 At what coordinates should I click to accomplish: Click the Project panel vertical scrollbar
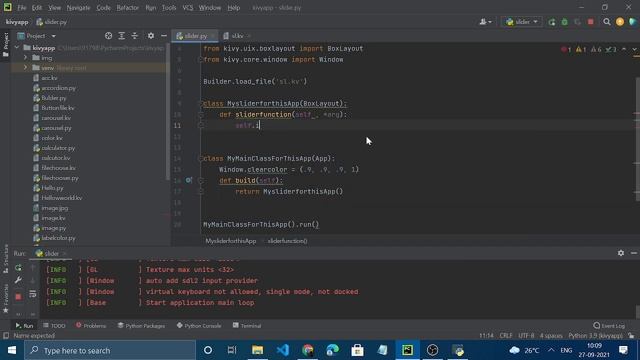(168, 111)
